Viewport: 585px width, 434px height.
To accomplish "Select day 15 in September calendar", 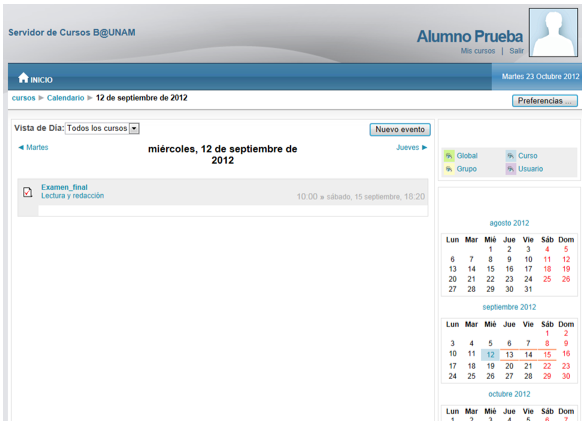I will [x=547, y=355].
